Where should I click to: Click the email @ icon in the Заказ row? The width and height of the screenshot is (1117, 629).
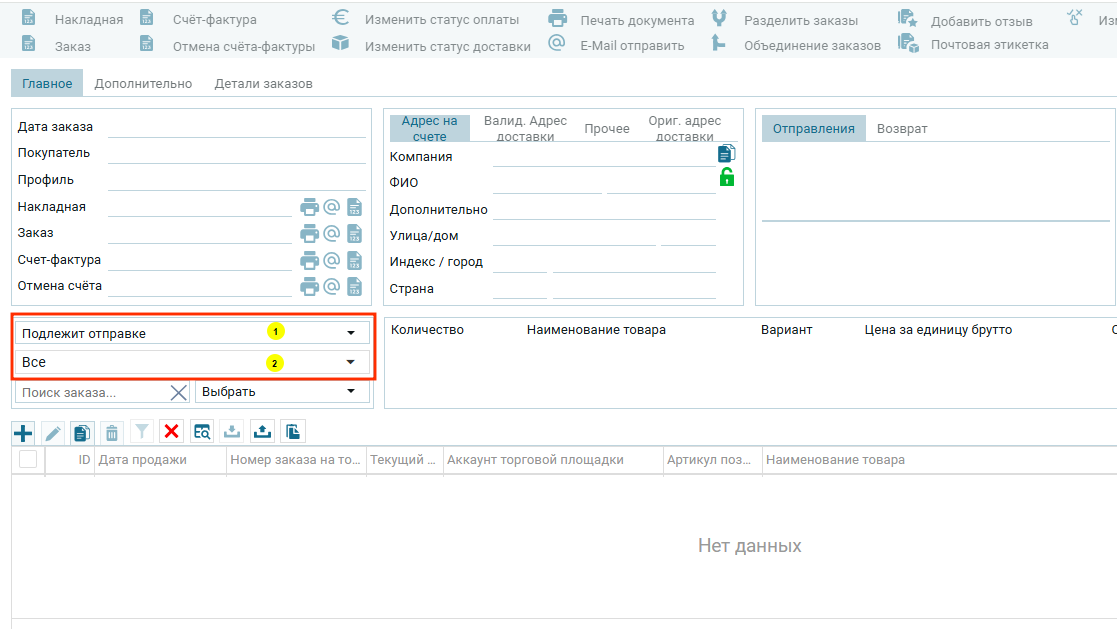point(332,233)
